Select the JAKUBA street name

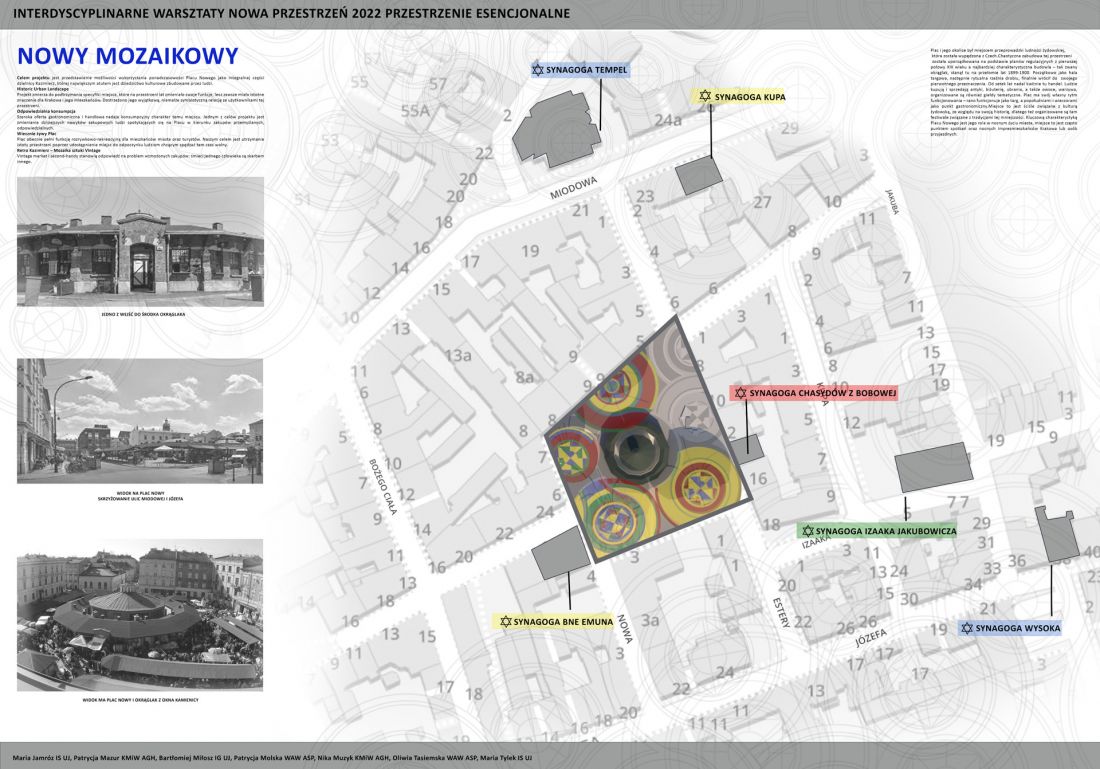(x=891, y=201)
